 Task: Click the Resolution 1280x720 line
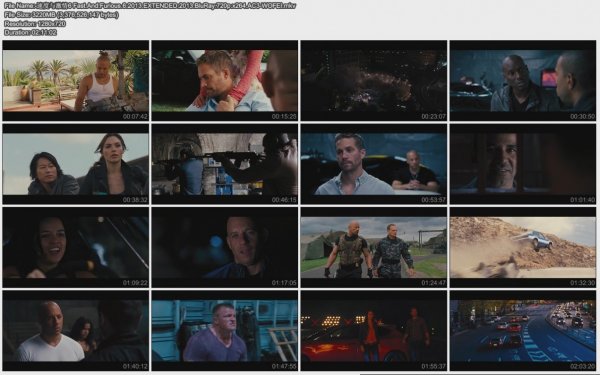[x=35, y=23]
